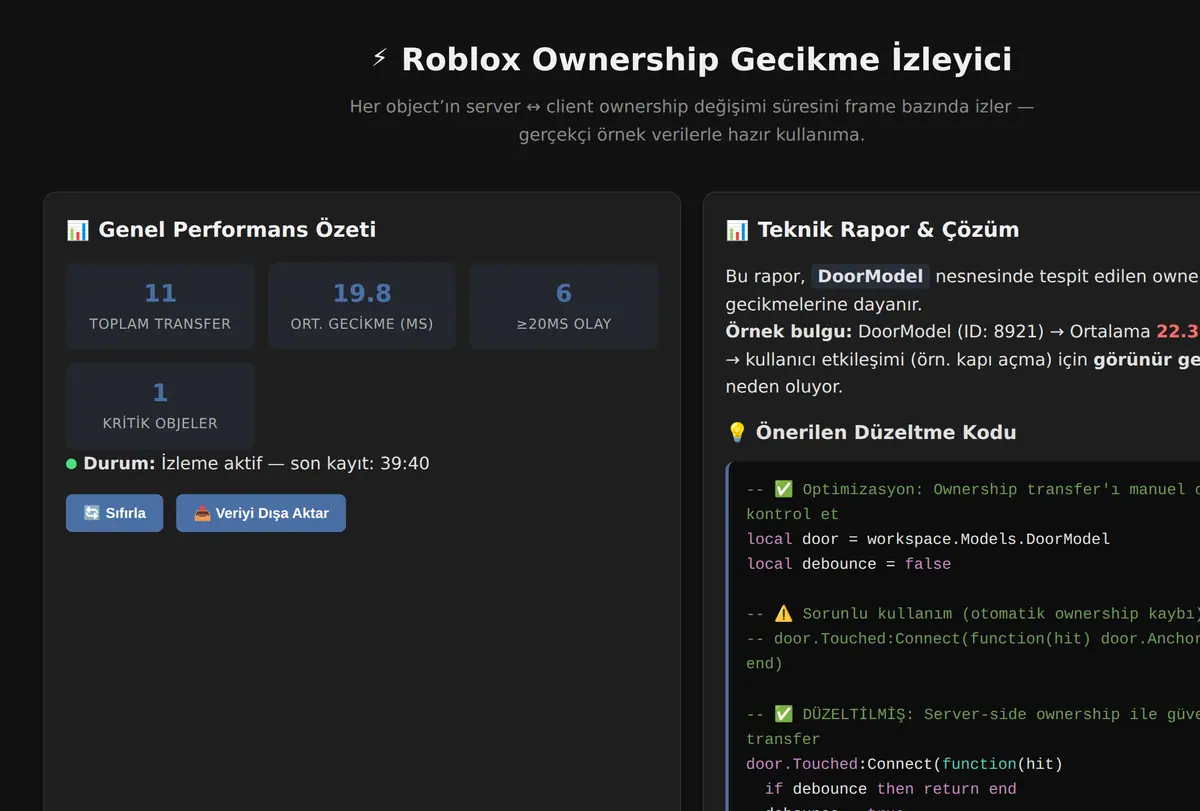This screenshot has height=811, width=1200.
Task: Click the code line 'local debounce = false'
Action: (x=849, y=564)
